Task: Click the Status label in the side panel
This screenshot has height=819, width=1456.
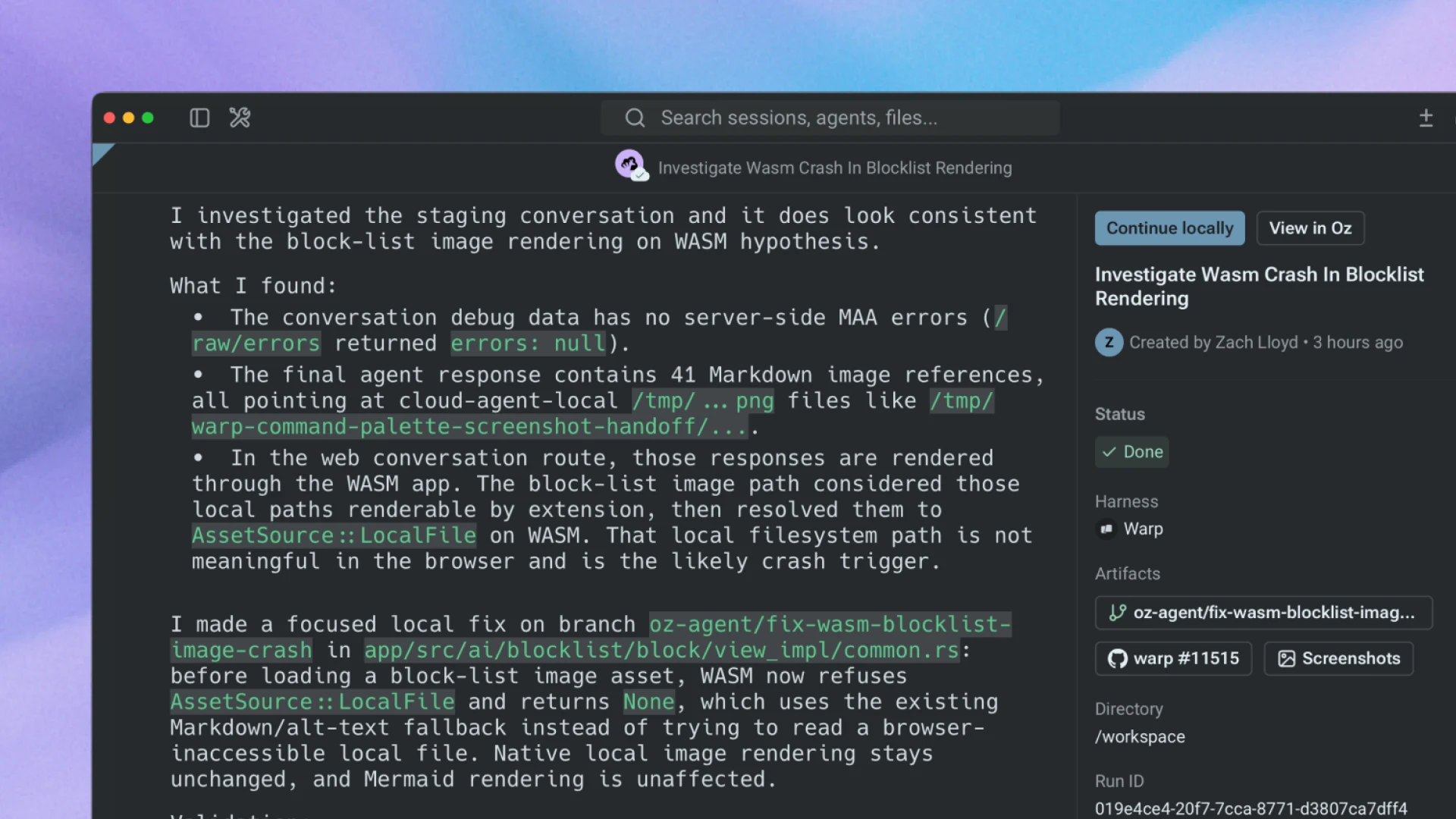Action: pyautogui.click(x=1119, y=414)
